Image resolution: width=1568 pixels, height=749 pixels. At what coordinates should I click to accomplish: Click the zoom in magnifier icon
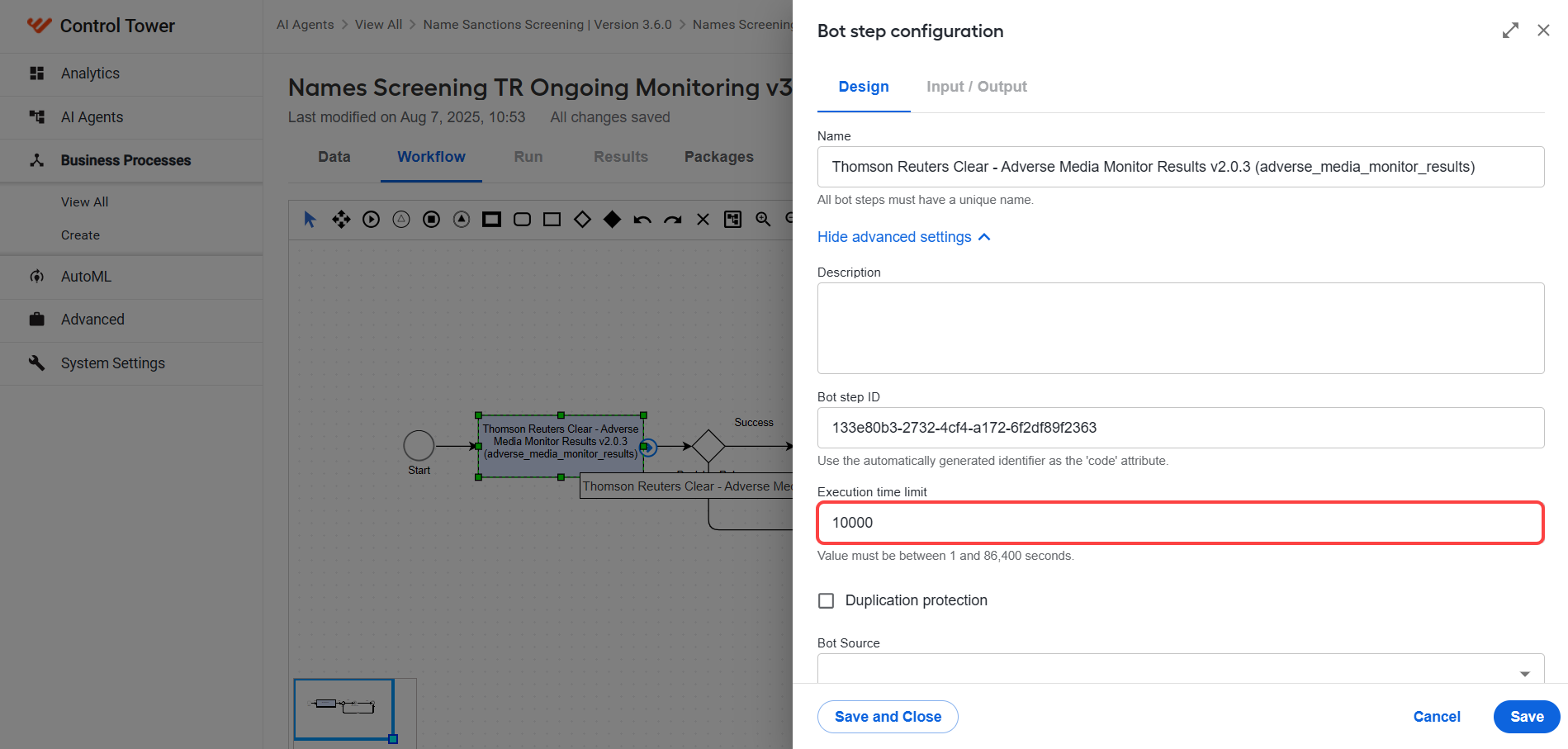[763, 220]
